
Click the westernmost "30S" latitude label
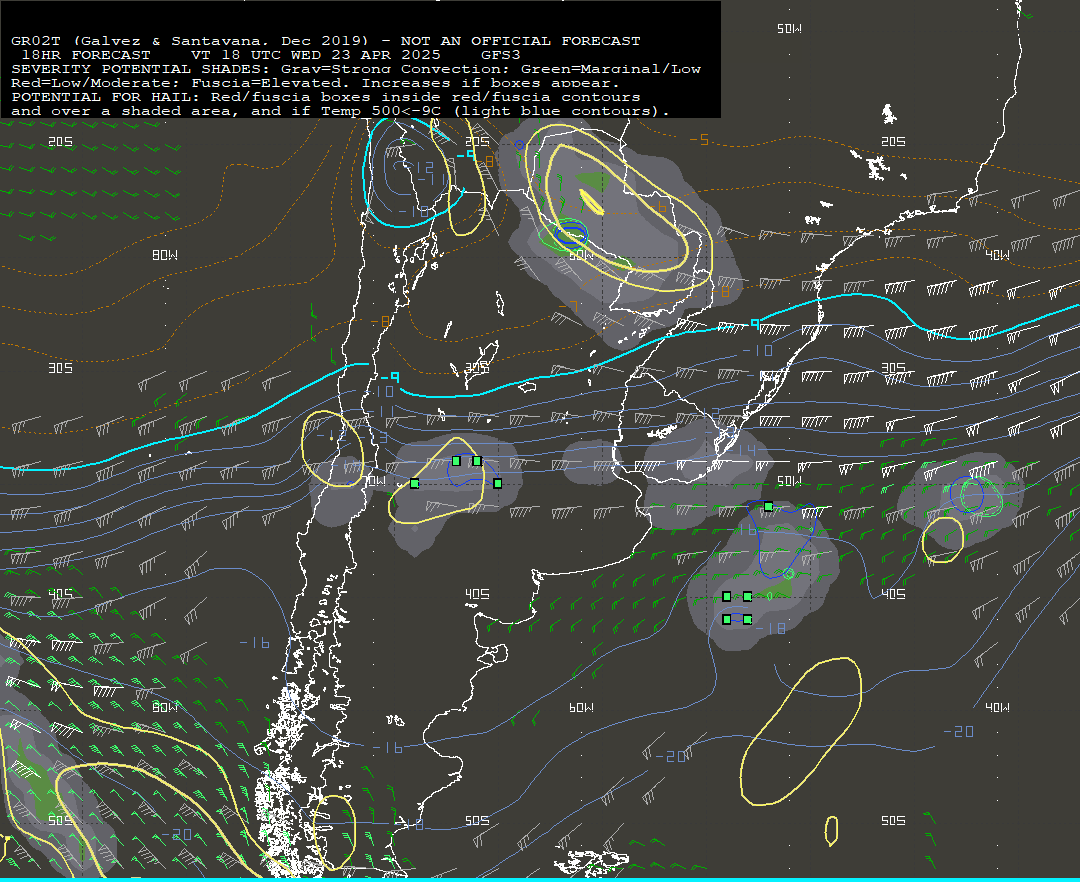61,368
